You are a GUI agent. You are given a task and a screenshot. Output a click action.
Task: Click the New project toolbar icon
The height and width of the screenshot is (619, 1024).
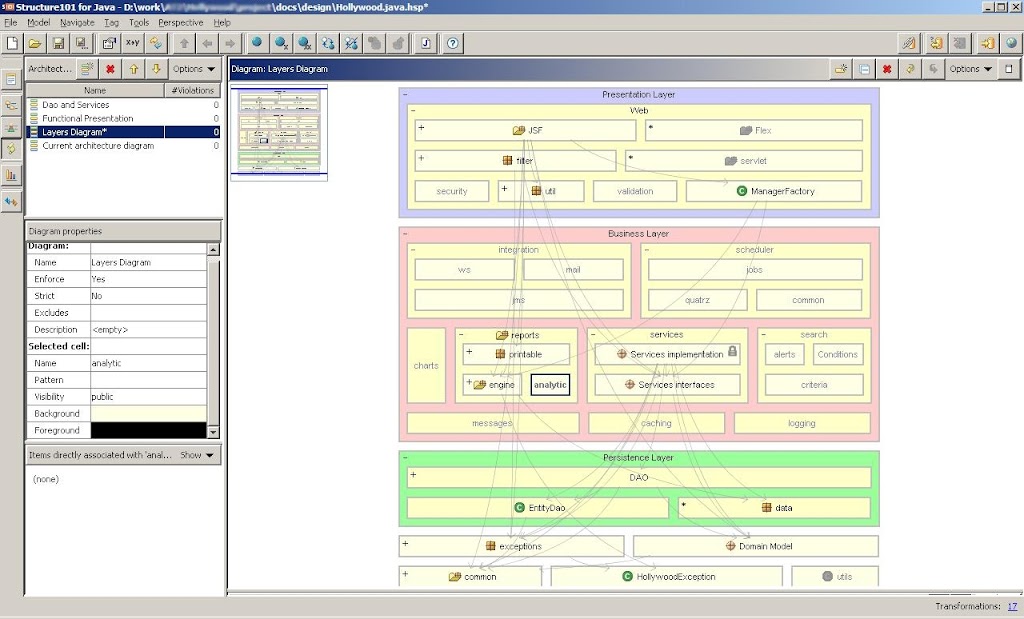coord(12,43)
